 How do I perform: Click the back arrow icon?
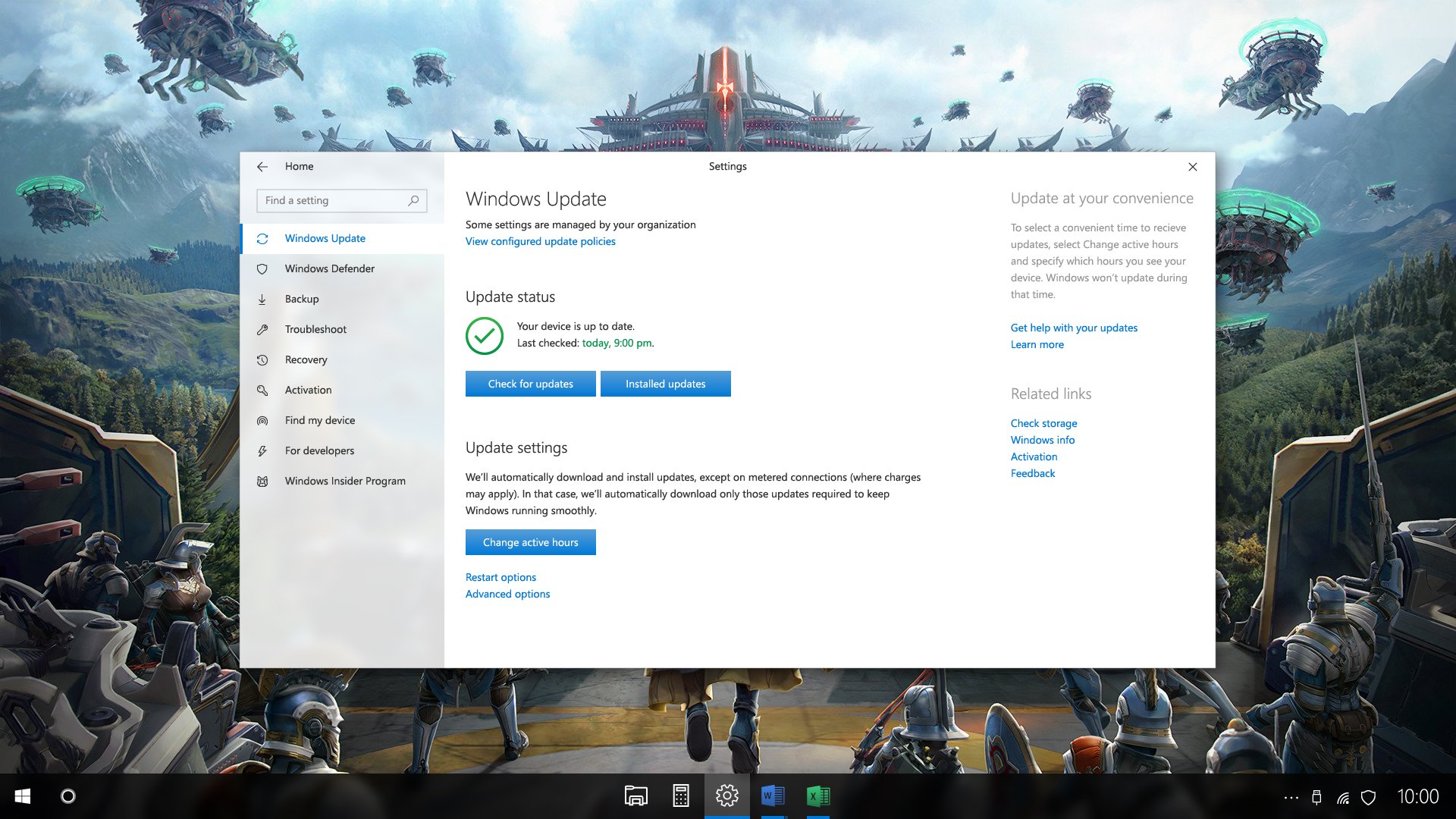[262, 167]
